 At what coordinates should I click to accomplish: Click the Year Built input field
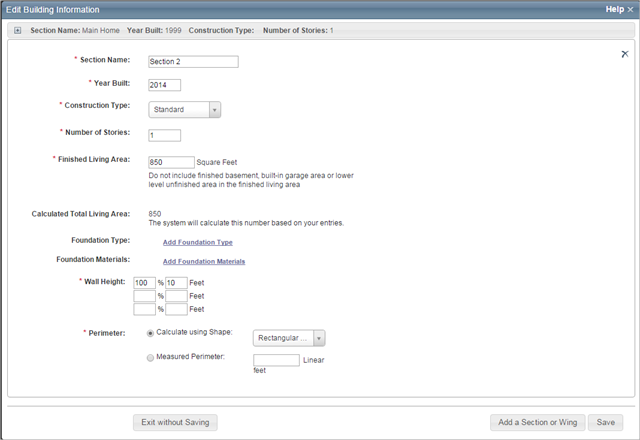164,85
